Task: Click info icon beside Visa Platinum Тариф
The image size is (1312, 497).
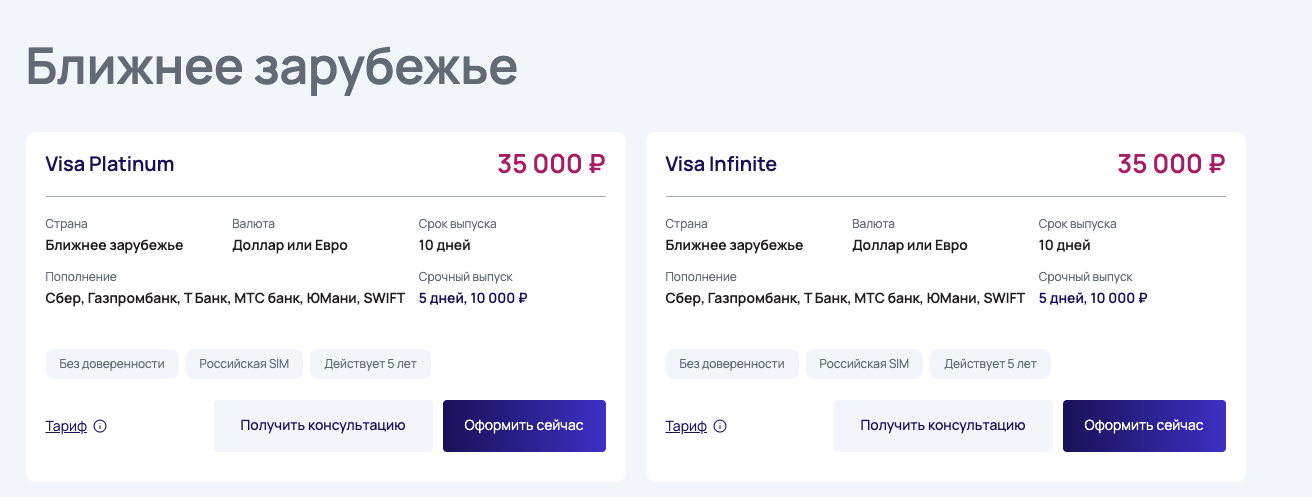Action: 100,426
